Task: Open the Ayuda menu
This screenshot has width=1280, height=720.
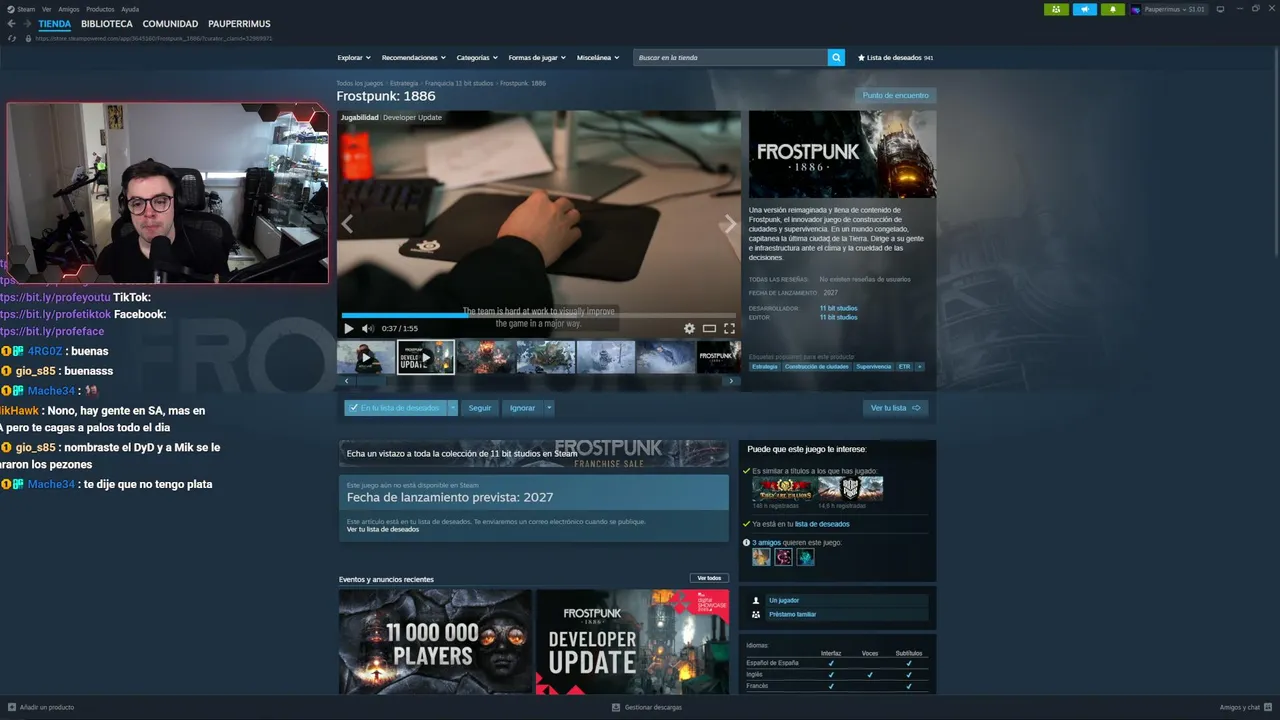Action: (130, 9)
